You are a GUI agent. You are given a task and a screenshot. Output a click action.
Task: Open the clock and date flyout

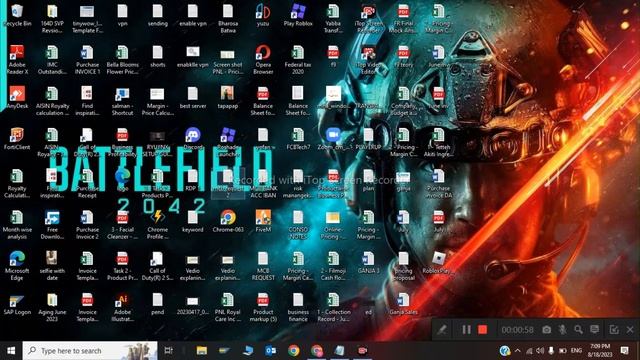[601, 351]
